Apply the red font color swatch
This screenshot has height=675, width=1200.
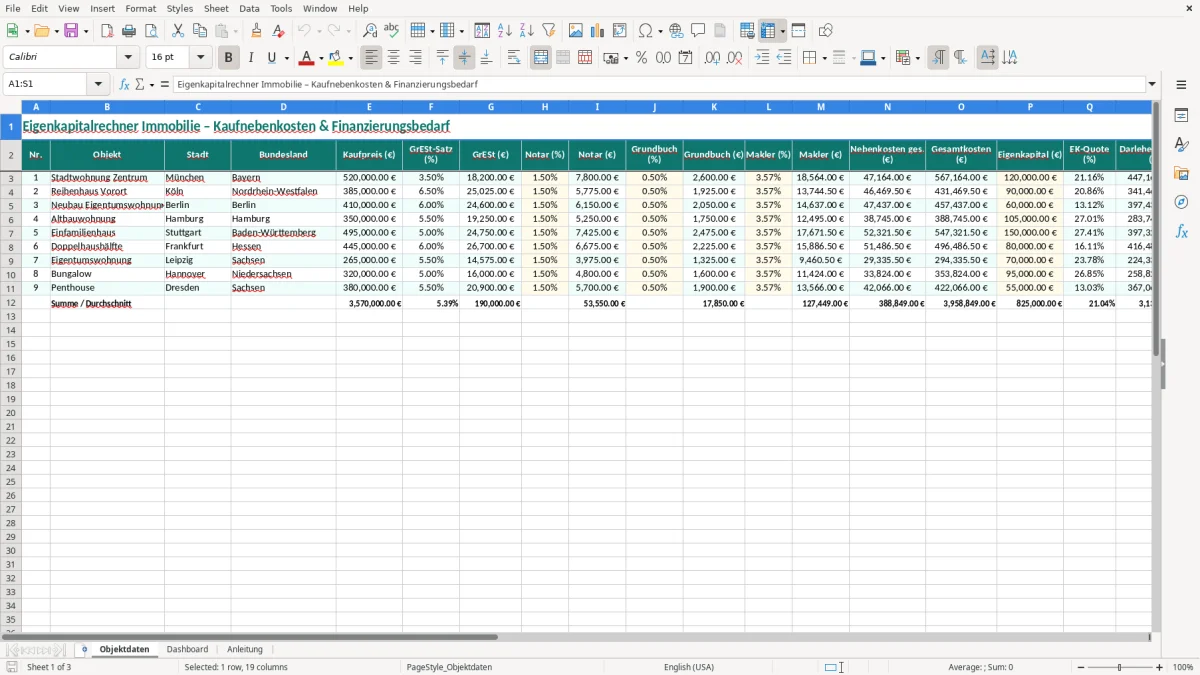306,58
